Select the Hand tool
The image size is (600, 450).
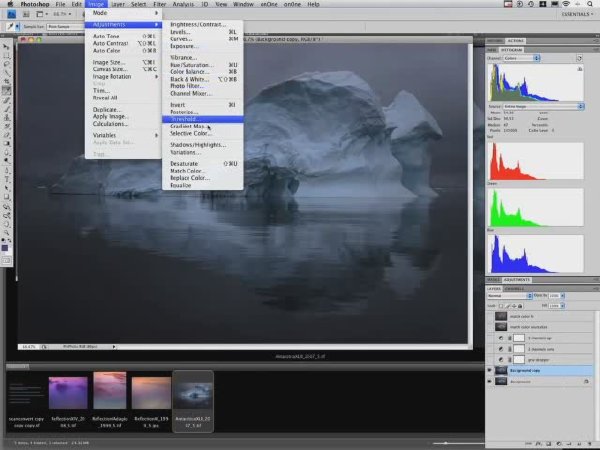point(7,224)
